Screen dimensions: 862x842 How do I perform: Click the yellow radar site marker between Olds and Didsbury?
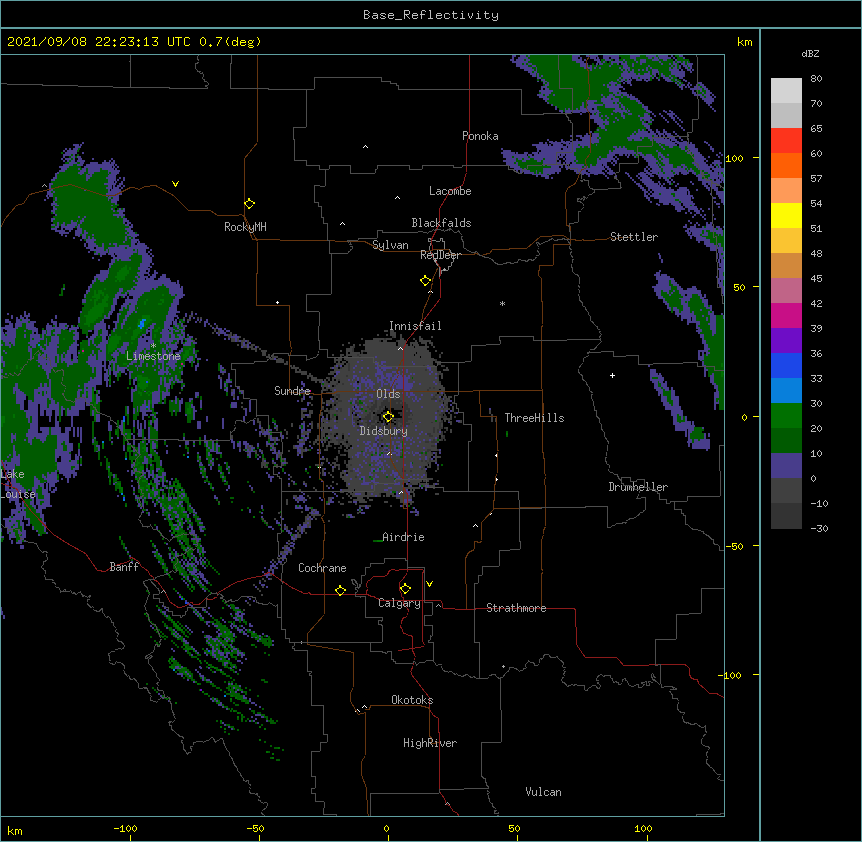point(388,416)
